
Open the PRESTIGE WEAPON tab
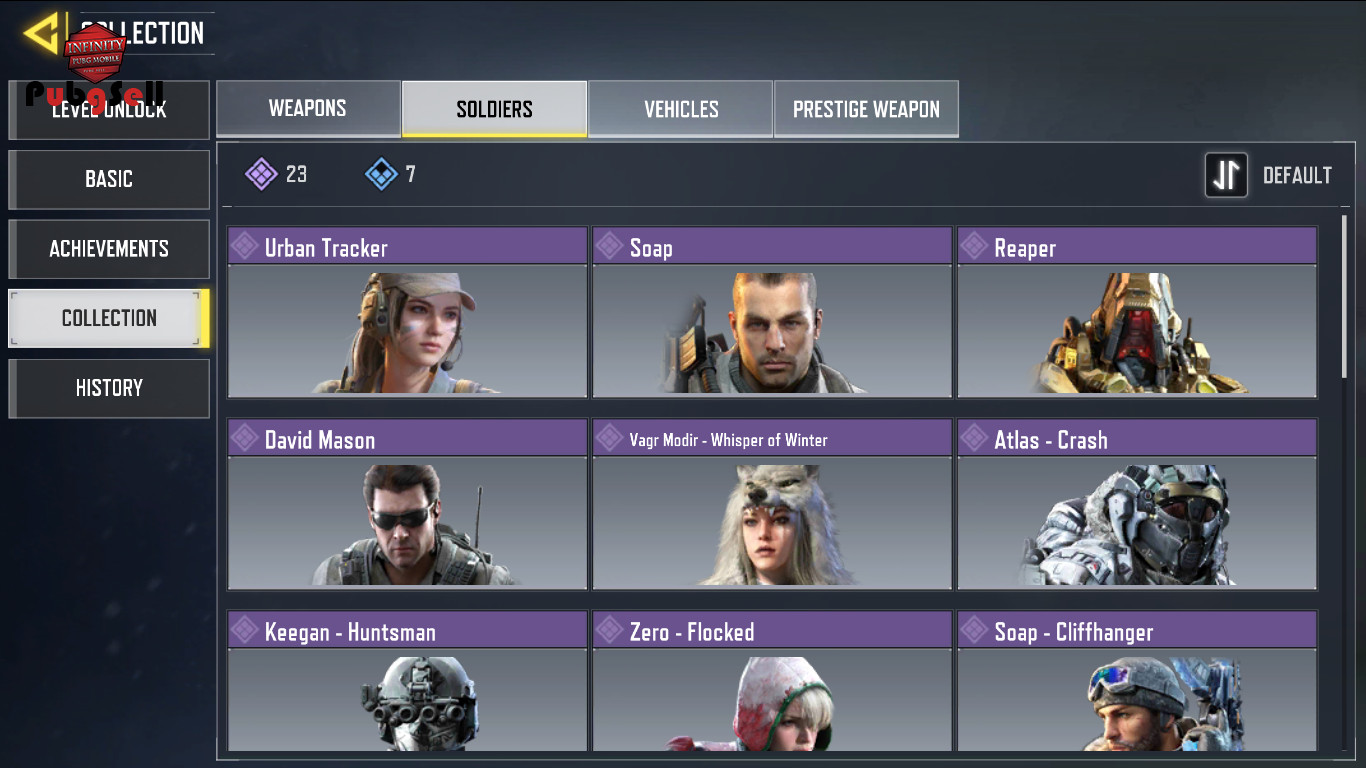tap(866, 109)
